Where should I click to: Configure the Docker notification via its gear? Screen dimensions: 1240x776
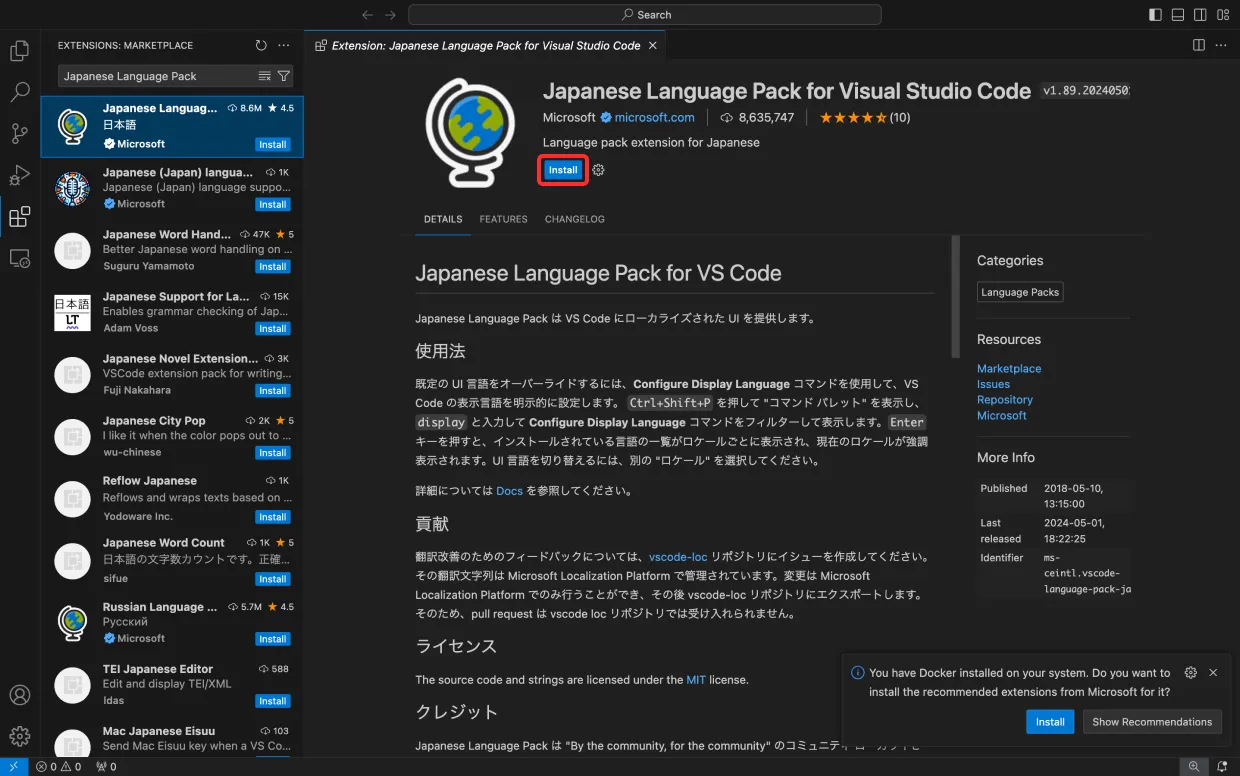[x=1190, y=673]
